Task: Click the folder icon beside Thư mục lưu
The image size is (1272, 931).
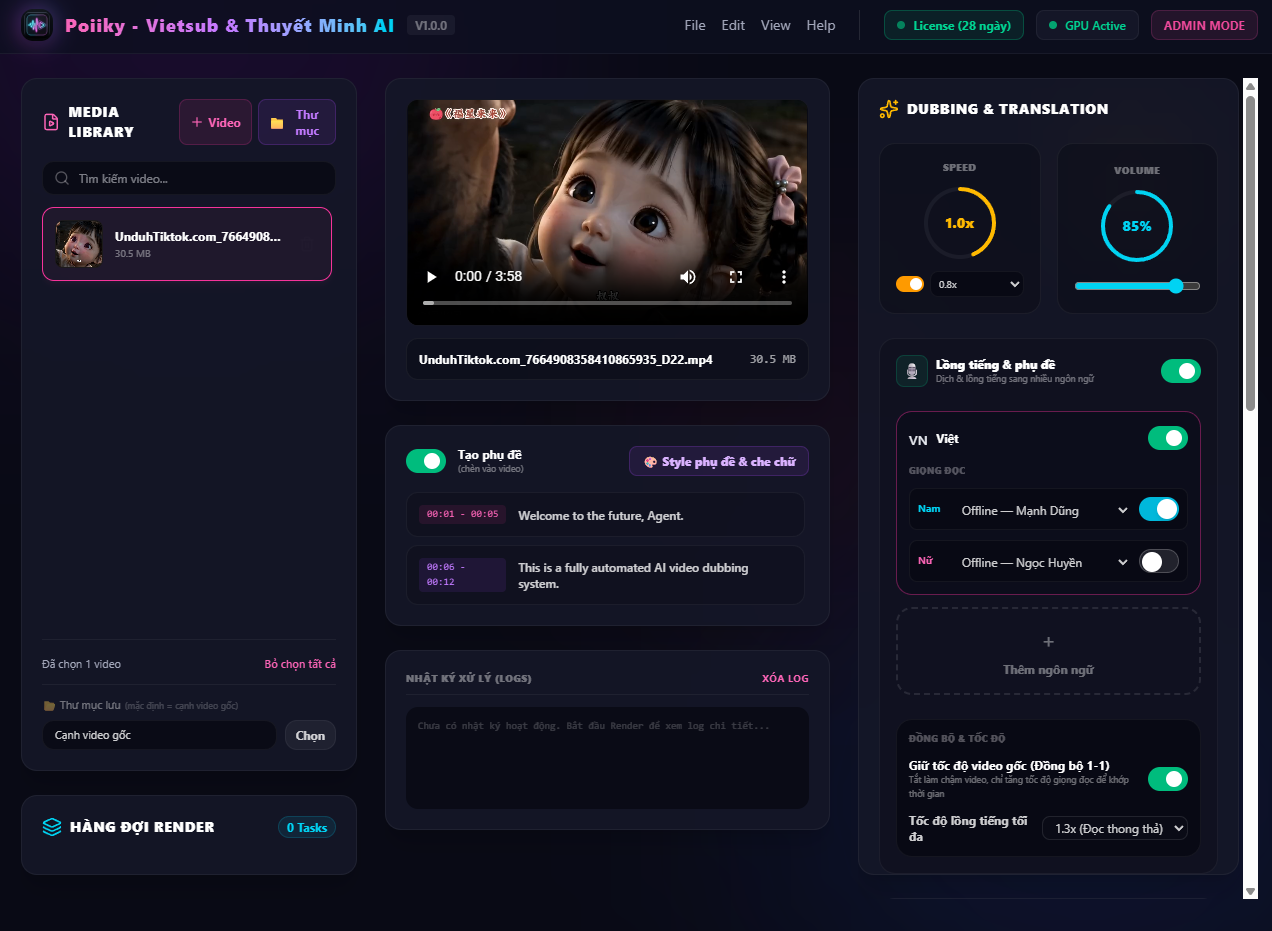Action: 49,705
